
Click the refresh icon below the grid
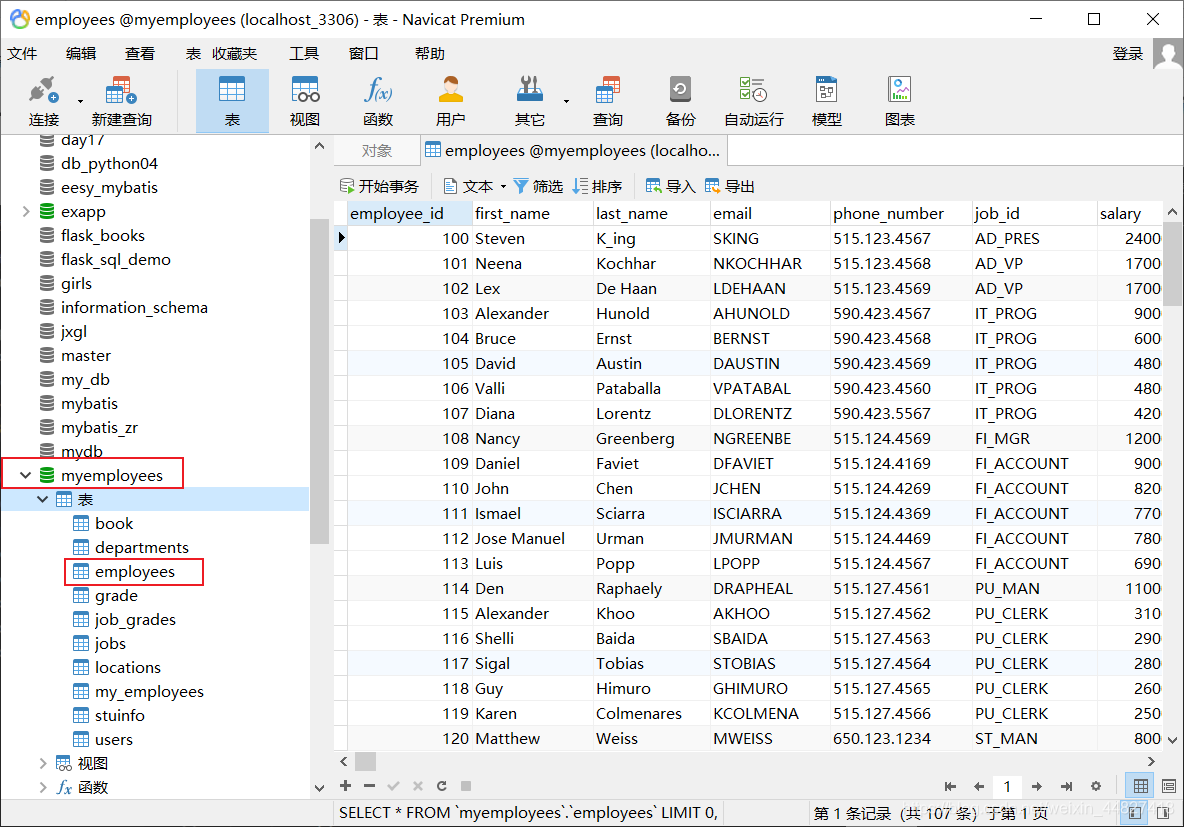[x=442, y=785]
